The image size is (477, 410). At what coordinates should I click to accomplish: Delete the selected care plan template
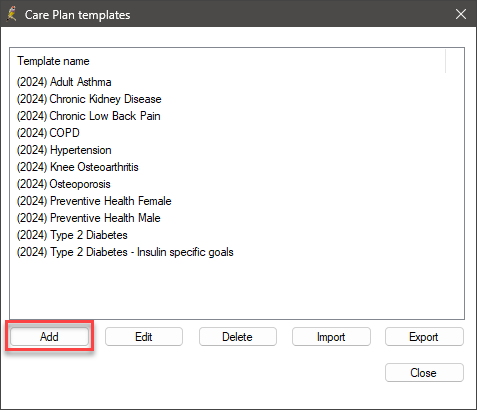point(237,337)
